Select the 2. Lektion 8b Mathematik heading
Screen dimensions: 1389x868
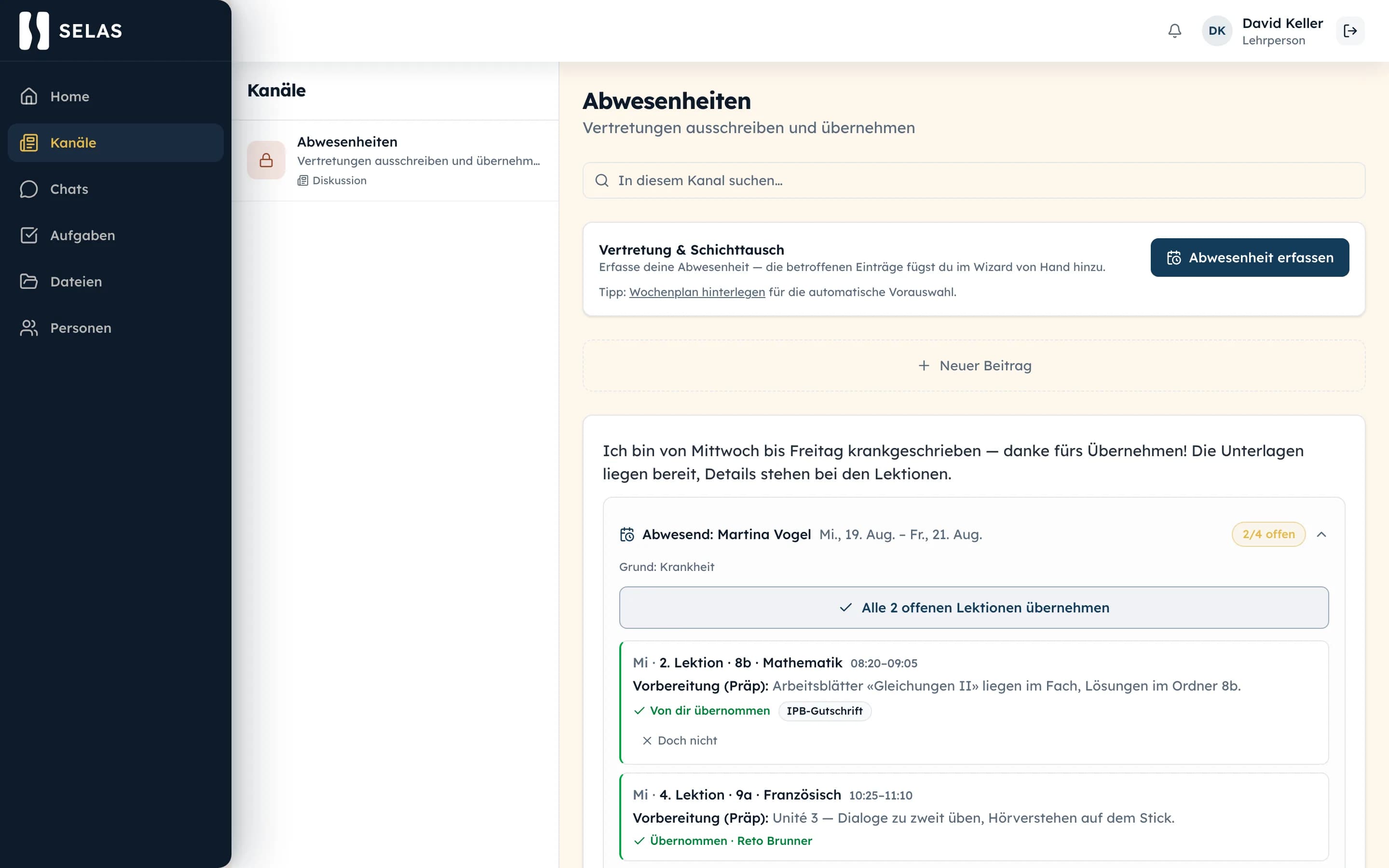pos(750,663)
